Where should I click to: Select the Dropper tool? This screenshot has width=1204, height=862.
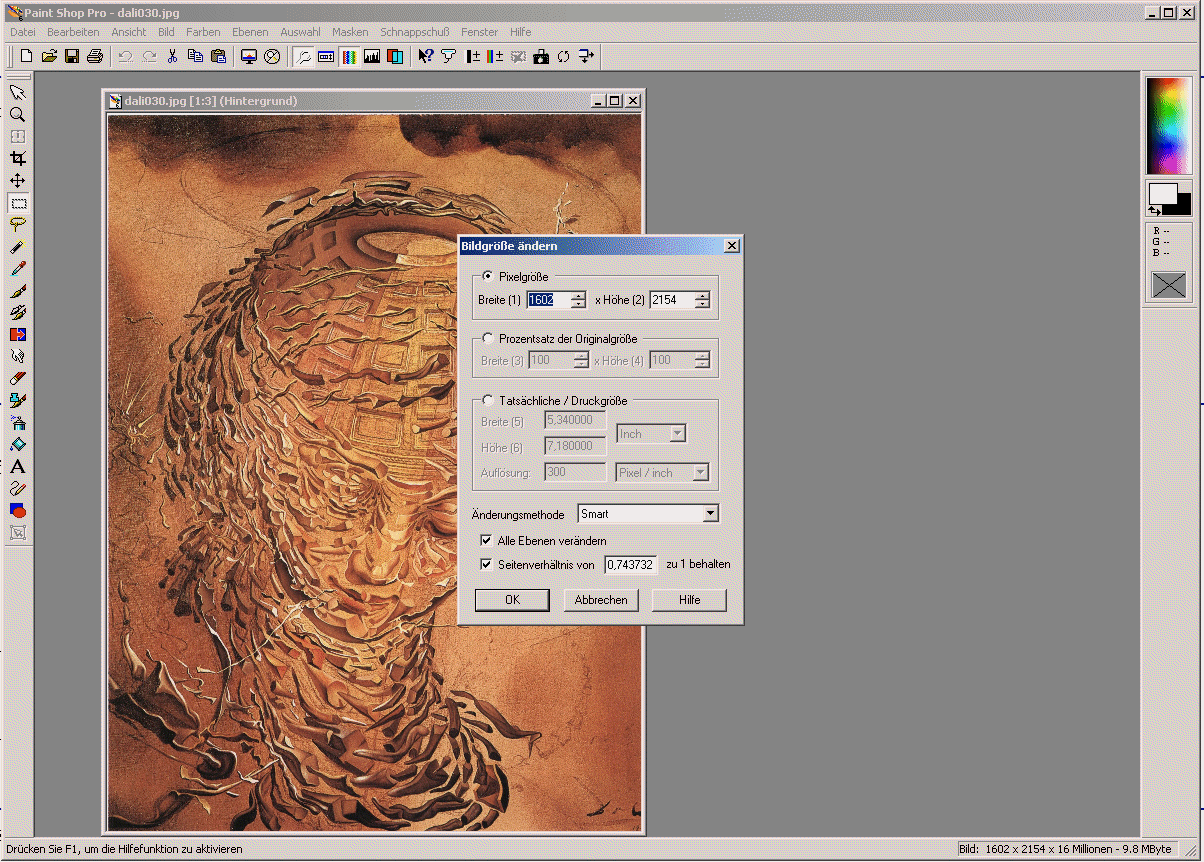tap(17, 268)
